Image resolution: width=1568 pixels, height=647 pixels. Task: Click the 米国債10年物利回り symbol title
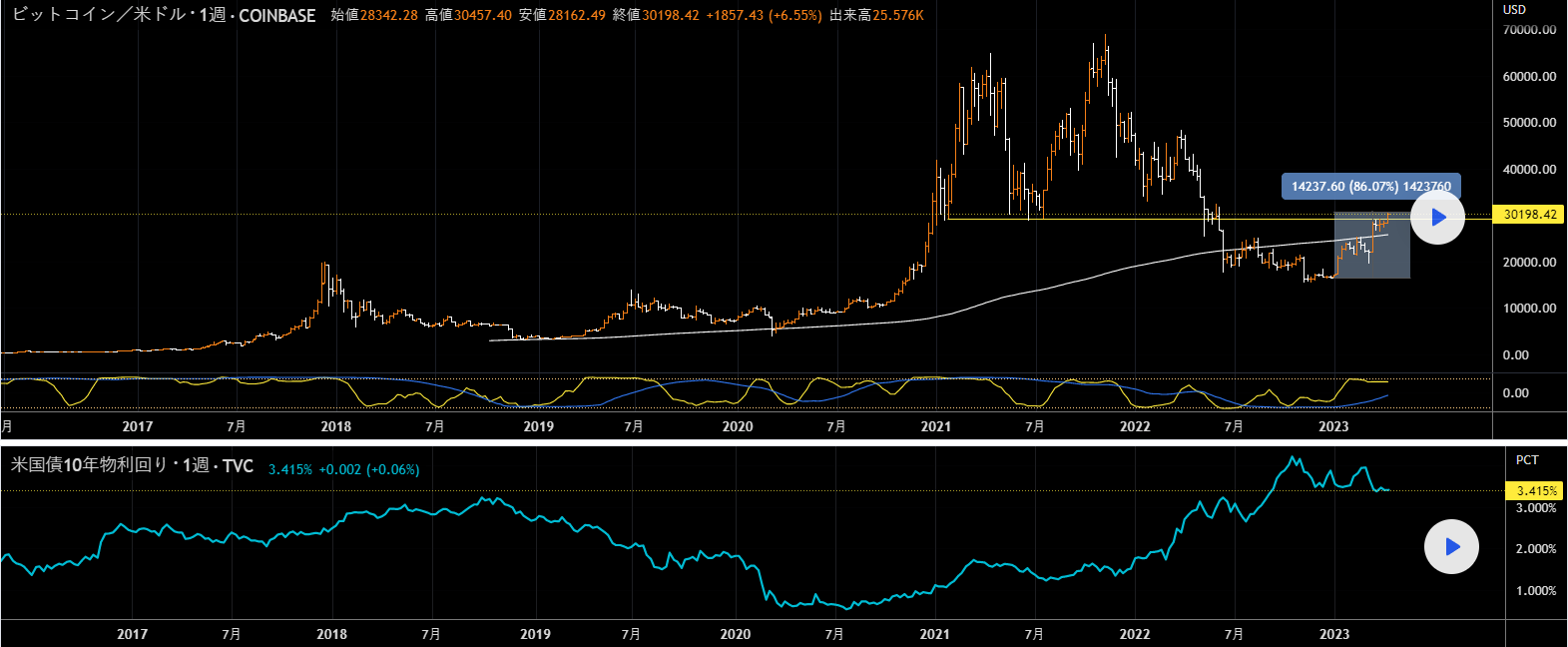[x=89, y=465]
